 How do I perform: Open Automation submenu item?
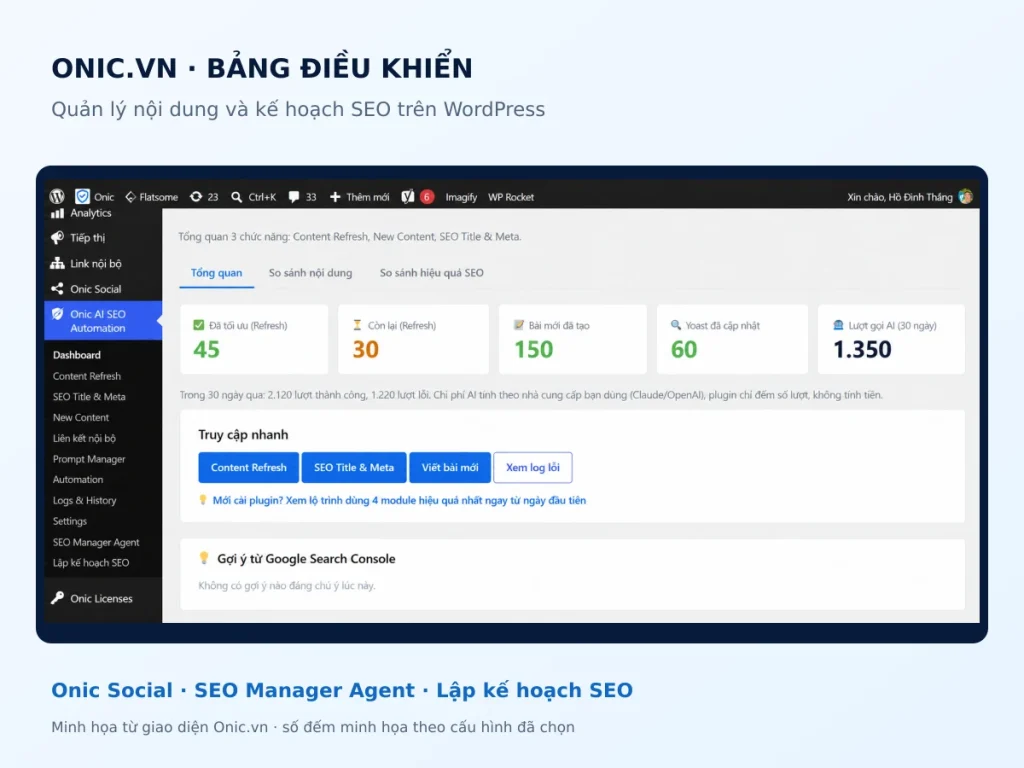[x=78, y=479]
